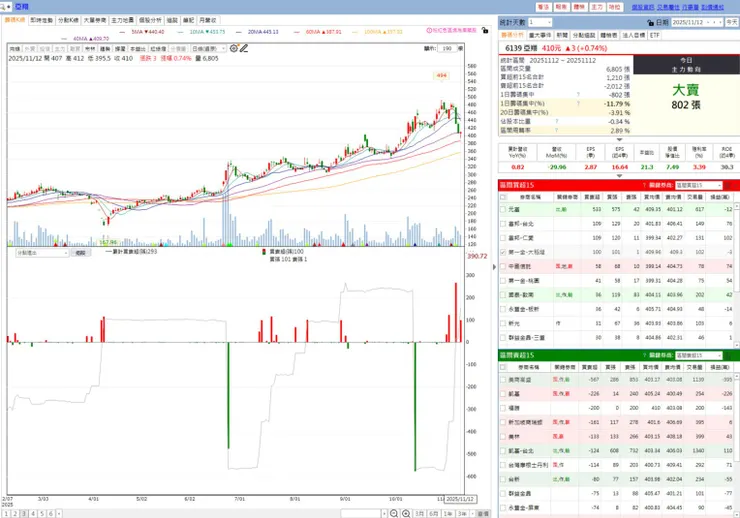The height and width of the screenshot is (518, 740).
Task: Select chart layout page 4
Action: [x=33, y=514]
